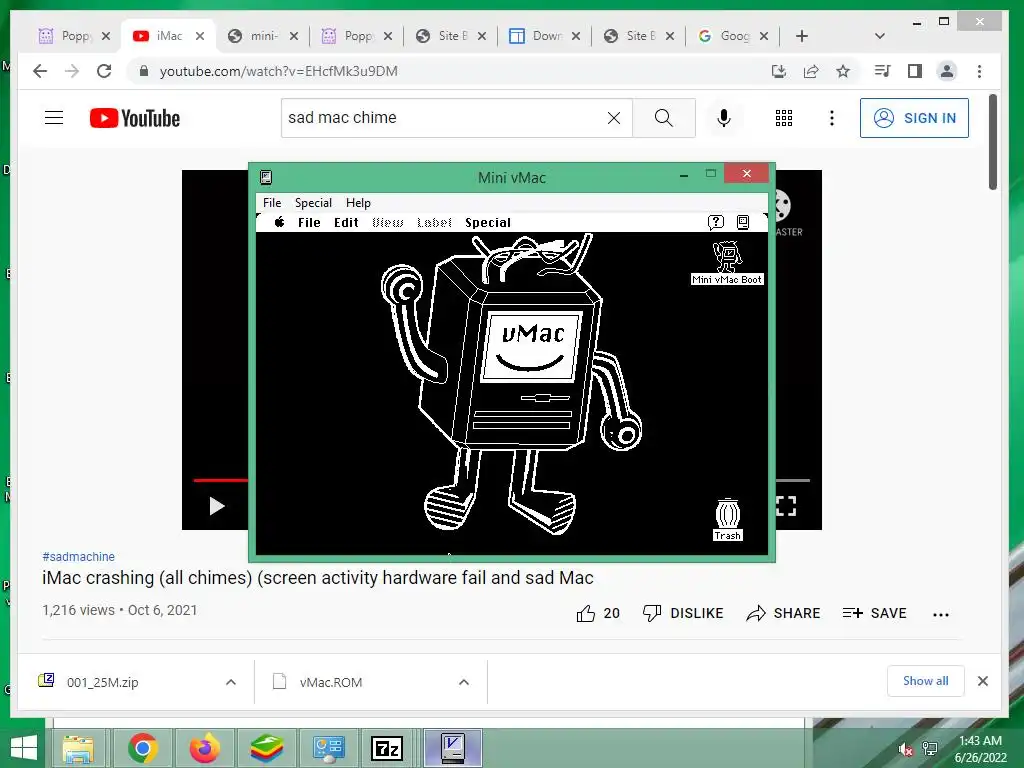
Task: Open Firefox from taskbar
Action: (204, 748)
